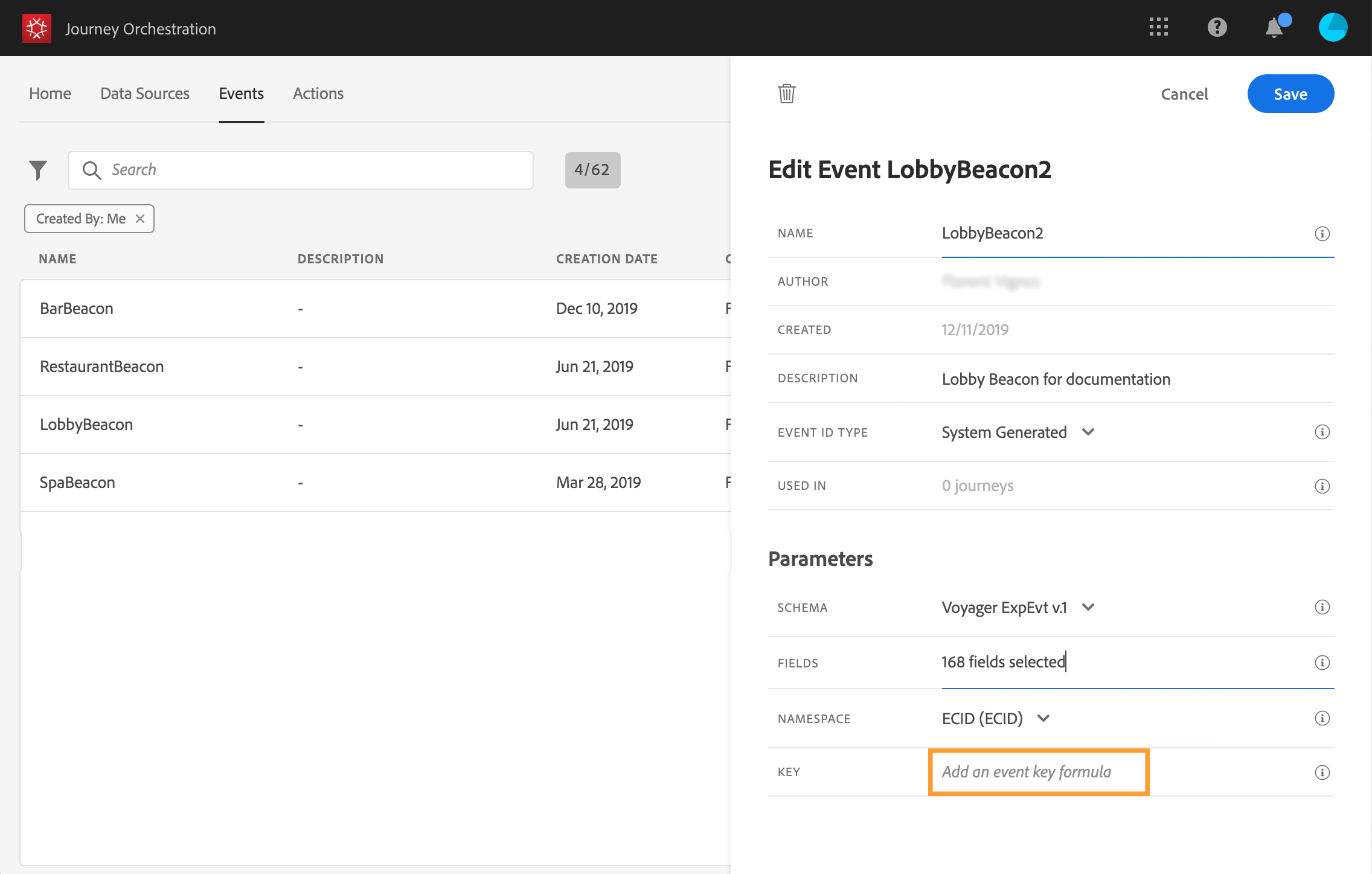Open the app switcher grid icon
This screenshot has width=1372, height=874.
click(x=1158, y=27)
